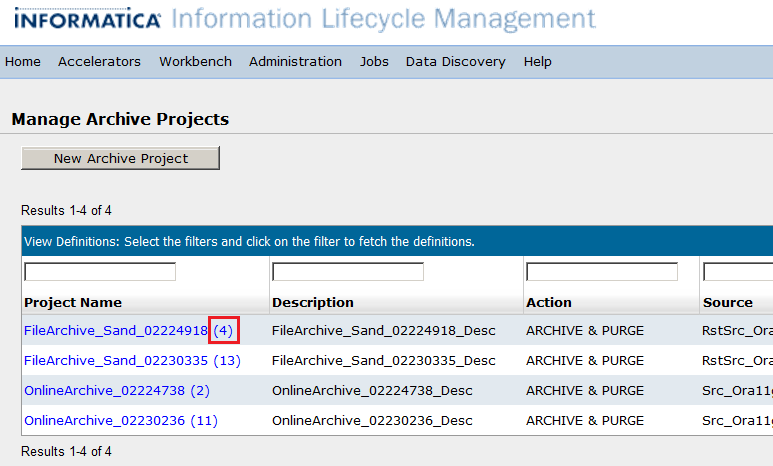Select the OnlineArchive_02230236_Desc description cell
The image size is (773, 466).
click(x=372, y=421)
